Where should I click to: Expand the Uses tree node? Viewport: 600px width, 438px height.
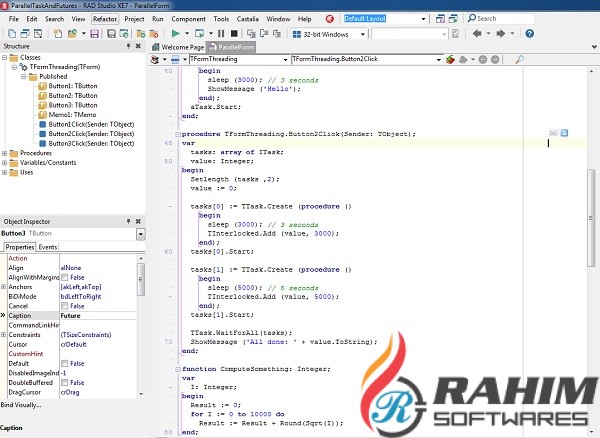(5, 172)
